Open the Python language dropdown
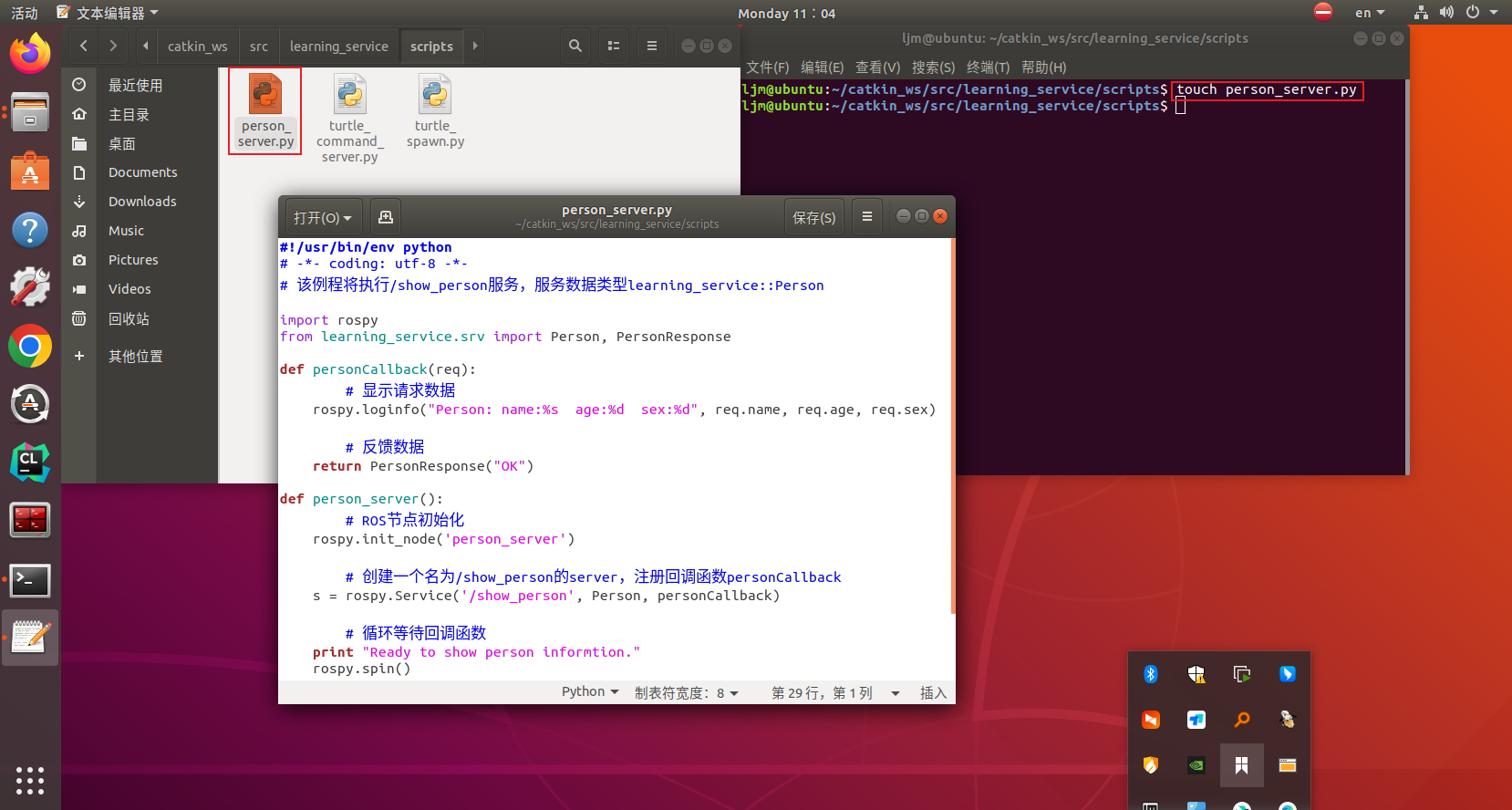Image resolution: width=1512 pixels, height=810 pixels. pyautogui.click(x=590, y=692)
